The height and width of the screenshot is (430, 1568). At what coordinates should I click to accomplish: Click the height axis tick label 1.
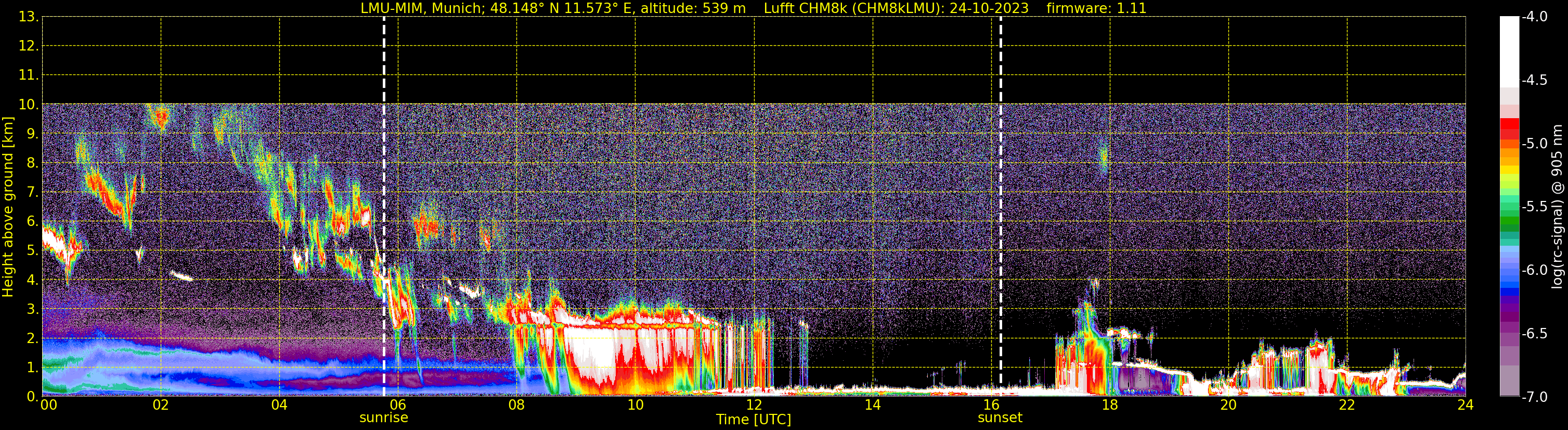[x=32, y=368]
